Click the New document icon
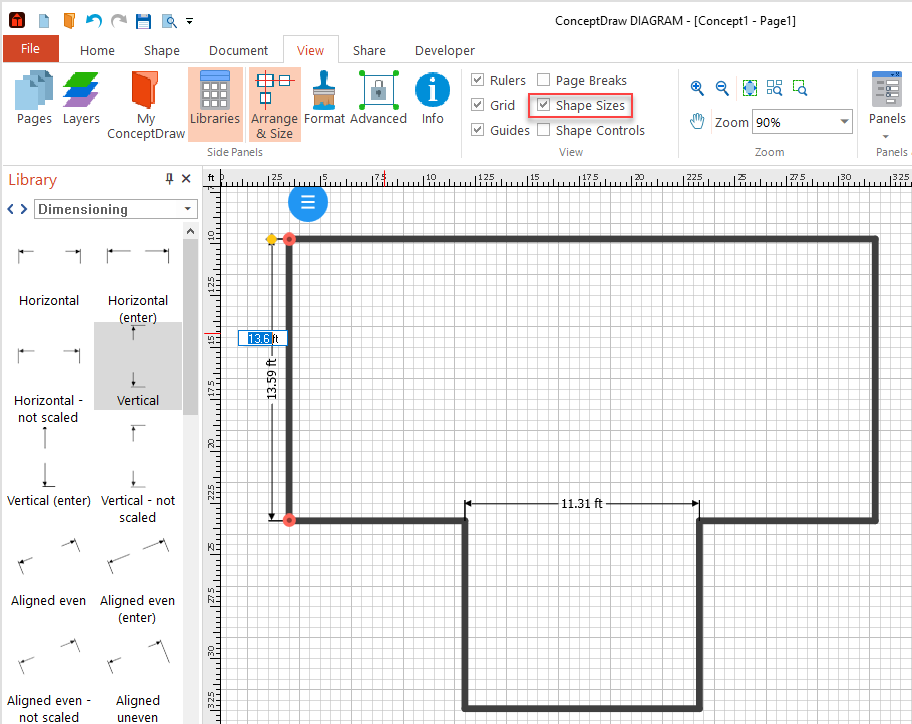Screen dimensions: 912x724 [x=44, y=21]
